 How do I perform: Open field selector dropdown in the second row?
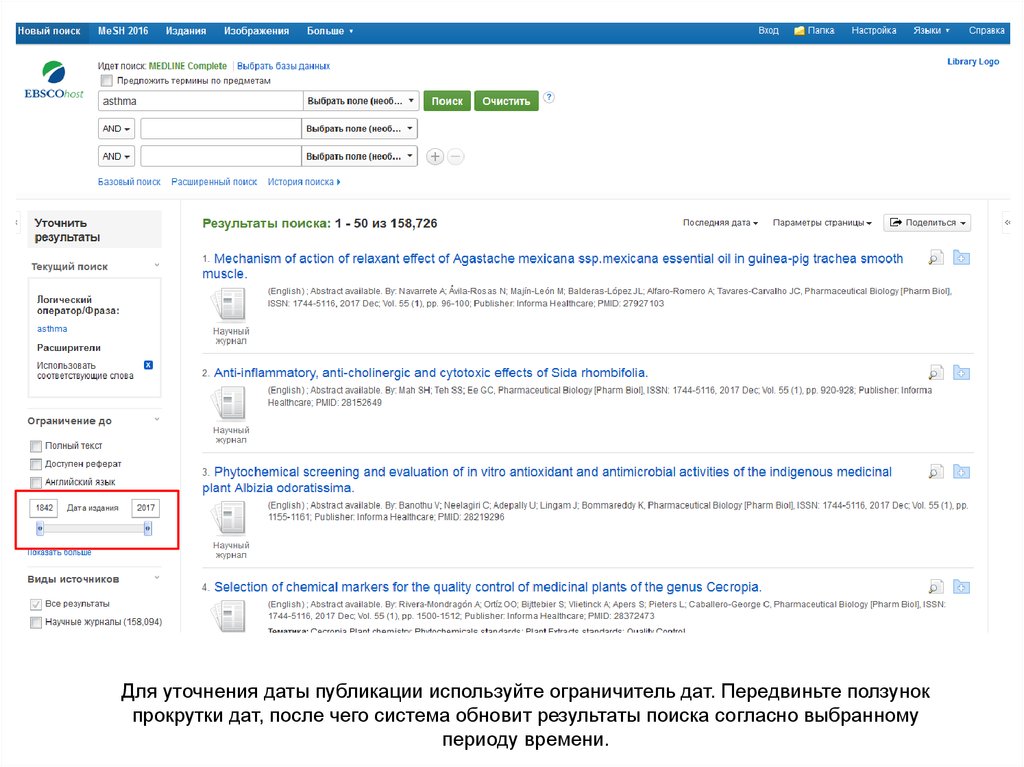tap(359, 129)
